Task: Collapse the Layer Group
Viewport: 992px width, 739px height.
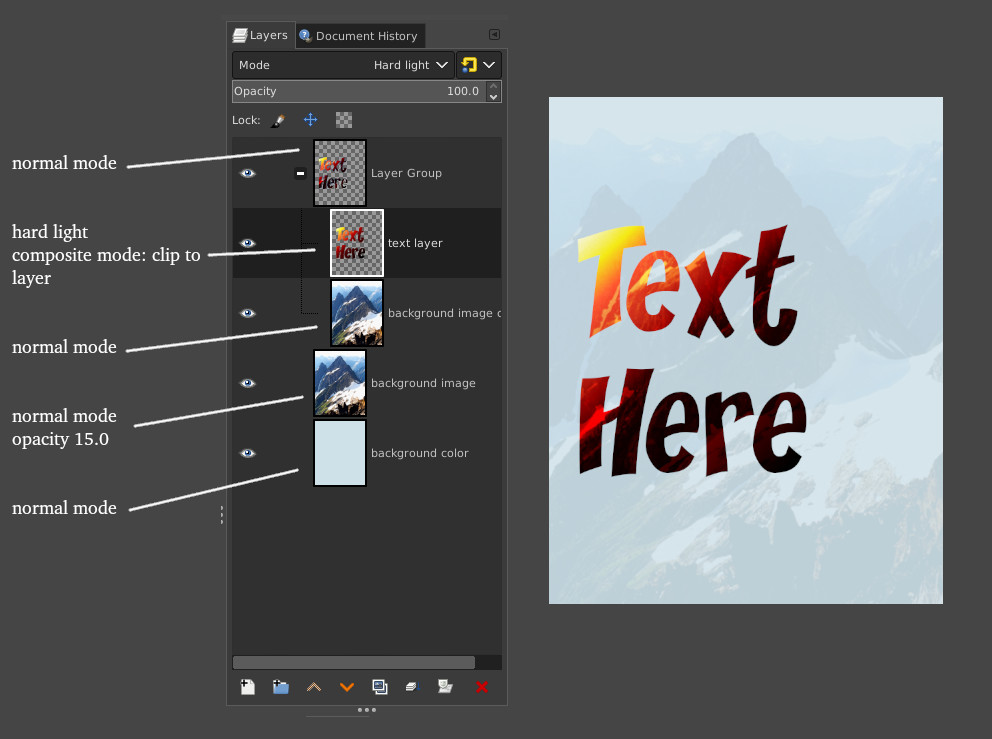Action: (300, 173)
